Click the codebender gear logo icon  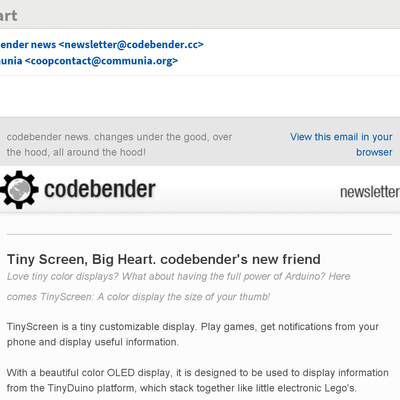coord(19,190)
